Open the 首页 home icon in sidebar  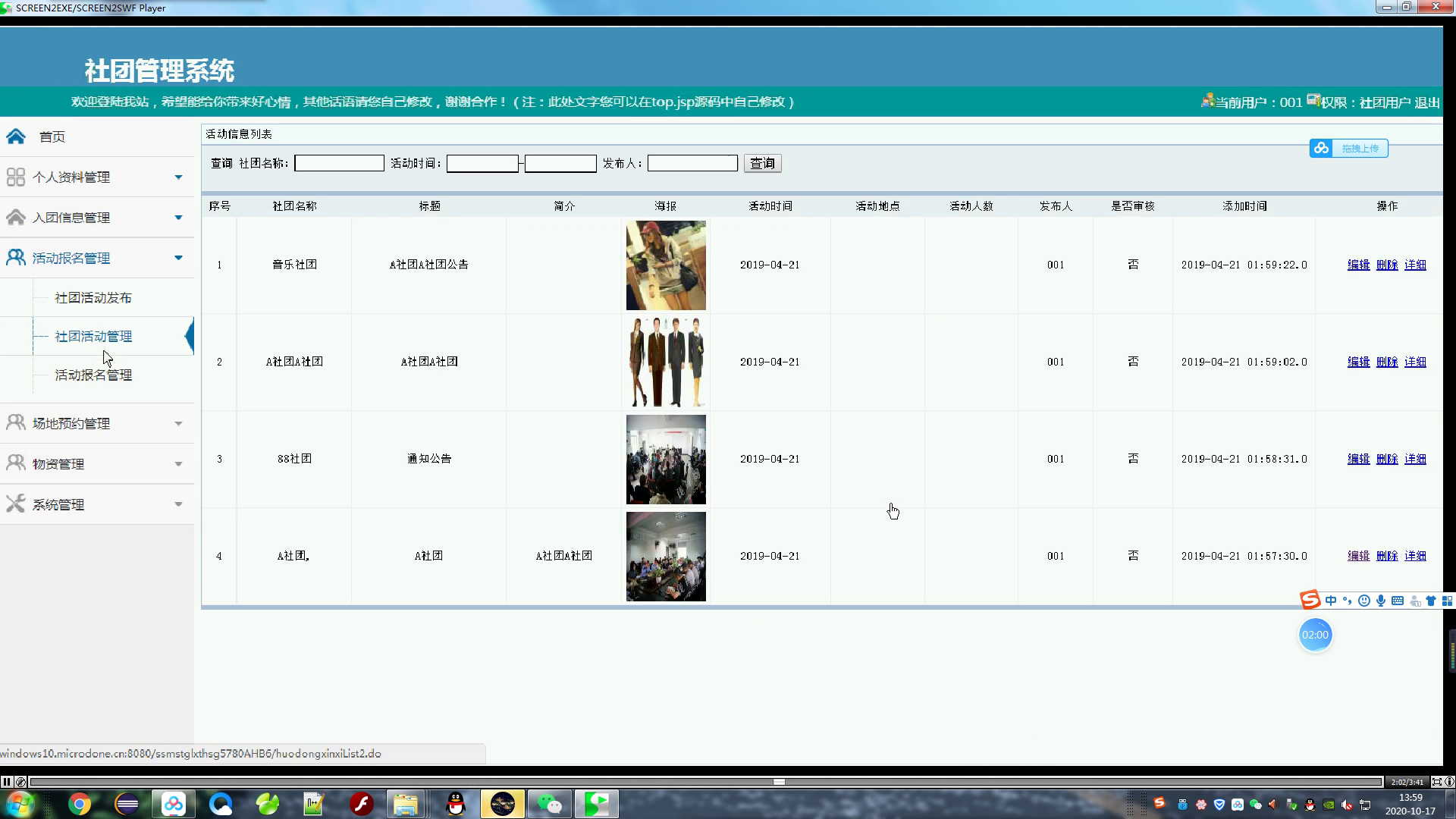pyautogui.click(x=16, y=136)
